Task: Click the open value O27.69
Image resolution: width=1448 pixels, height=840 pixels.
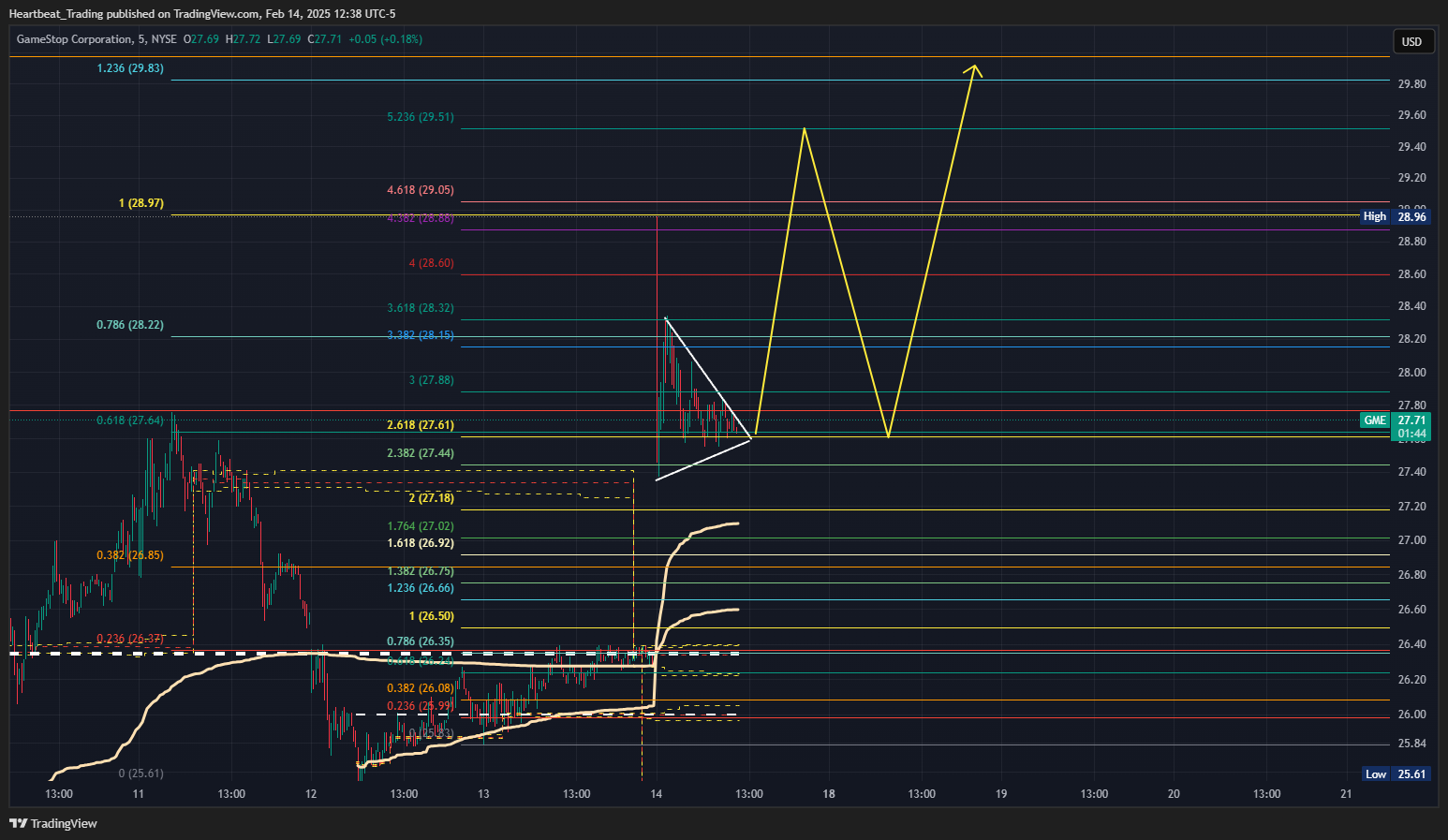Action: 200,39
